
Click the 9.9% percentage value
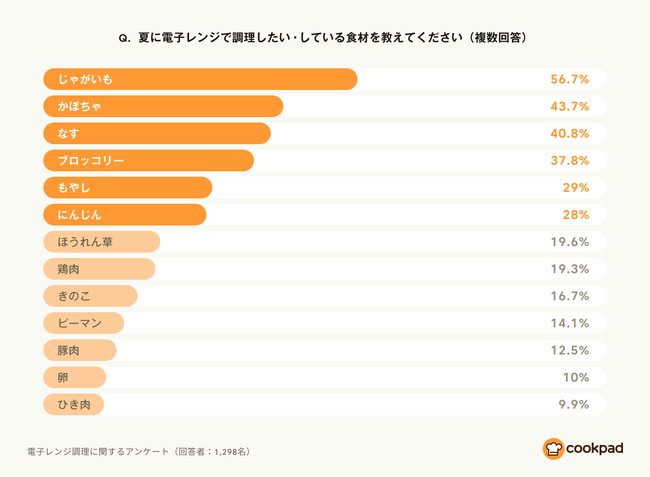(574, 404)
